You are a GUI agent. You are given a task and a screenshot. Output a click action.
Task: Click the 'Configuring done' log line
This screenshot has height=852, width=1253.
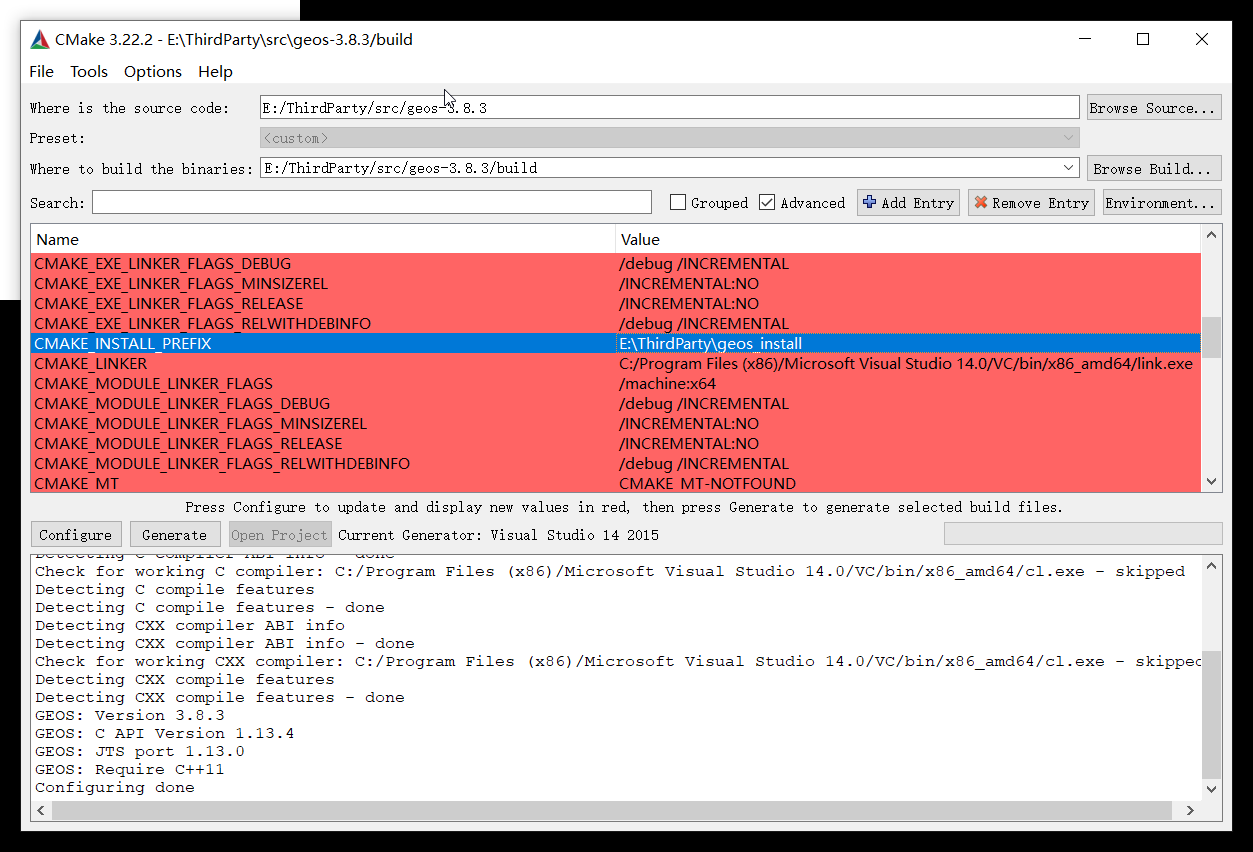[x=115, y=787]
